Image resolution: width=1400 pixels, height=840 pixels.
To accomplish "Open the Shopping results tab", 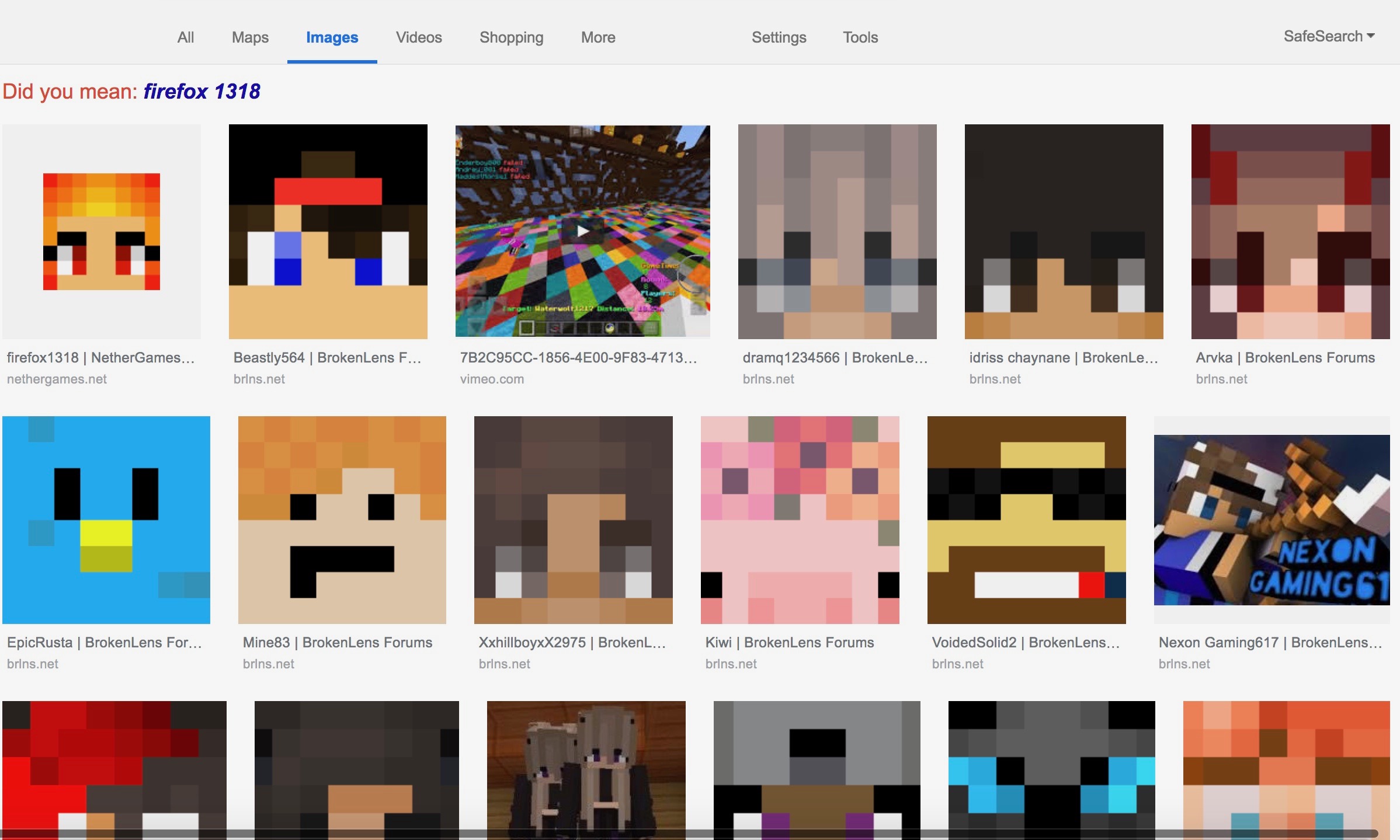I will pos(512,37).
